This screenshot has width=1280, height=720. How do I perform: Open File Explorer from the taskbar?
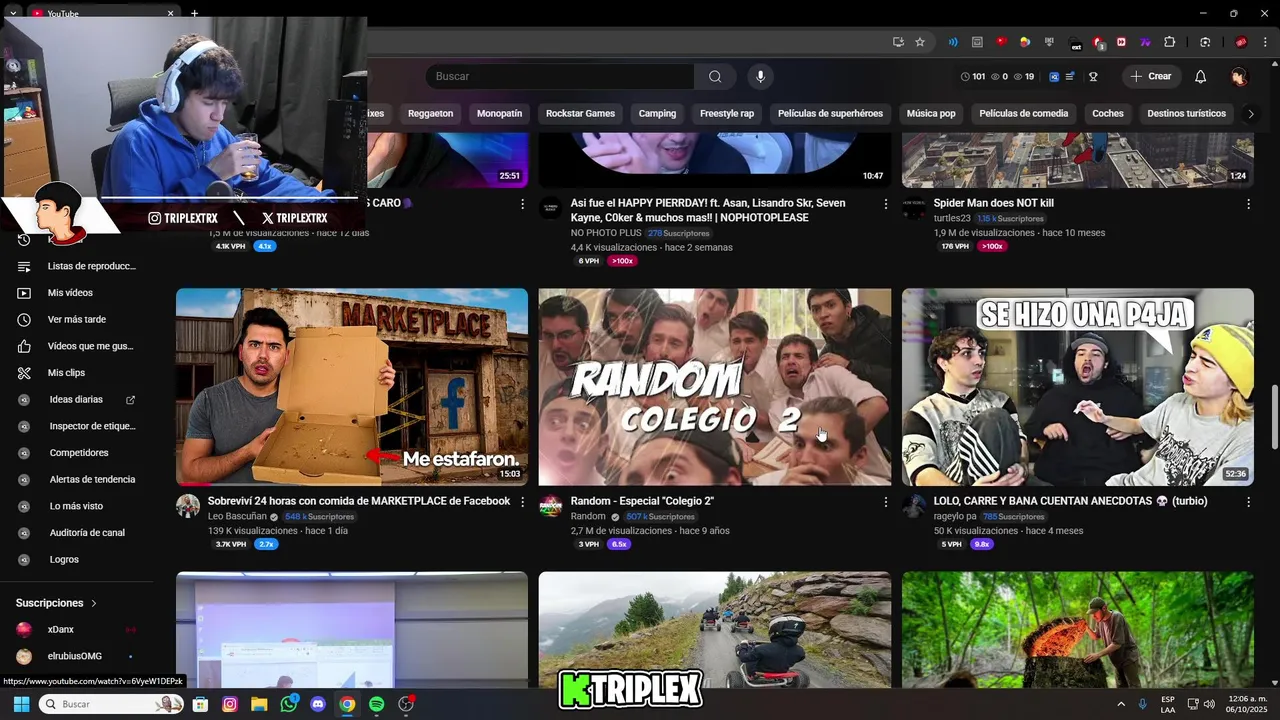click(259, 704)
